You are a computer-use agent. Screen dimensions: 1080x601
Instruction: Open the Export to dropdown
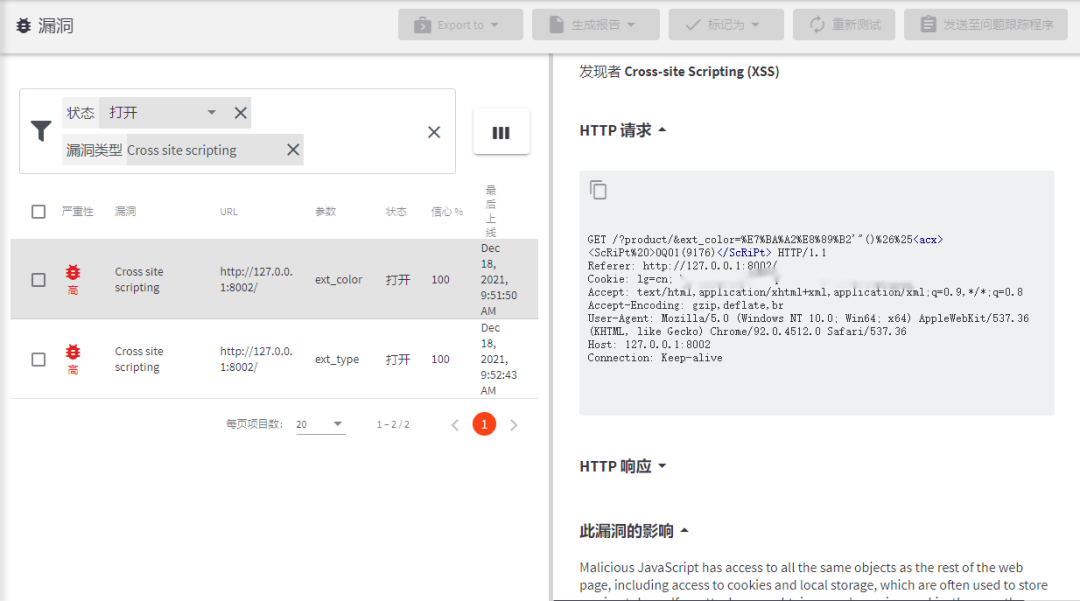460,25
